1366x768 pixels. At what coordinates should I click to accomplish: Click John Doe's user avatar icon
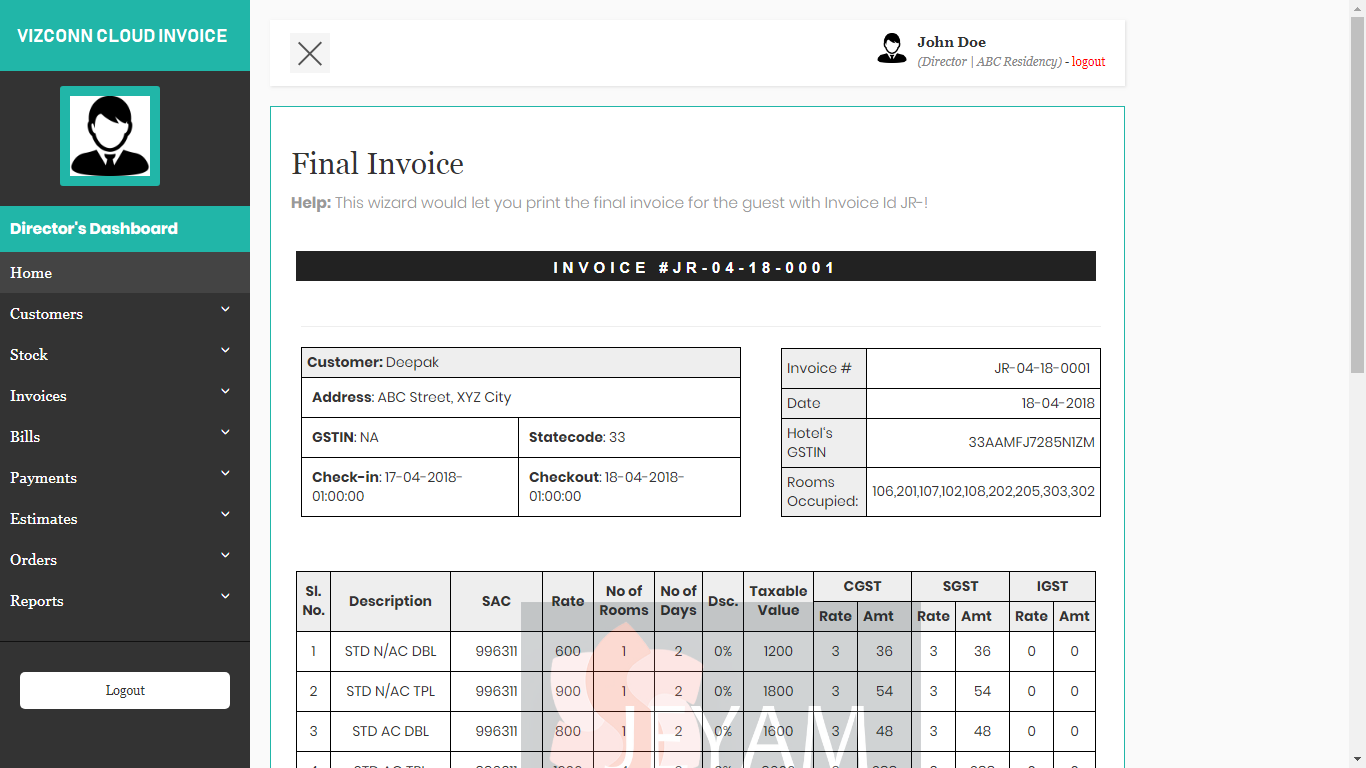(x=891, y=48)
